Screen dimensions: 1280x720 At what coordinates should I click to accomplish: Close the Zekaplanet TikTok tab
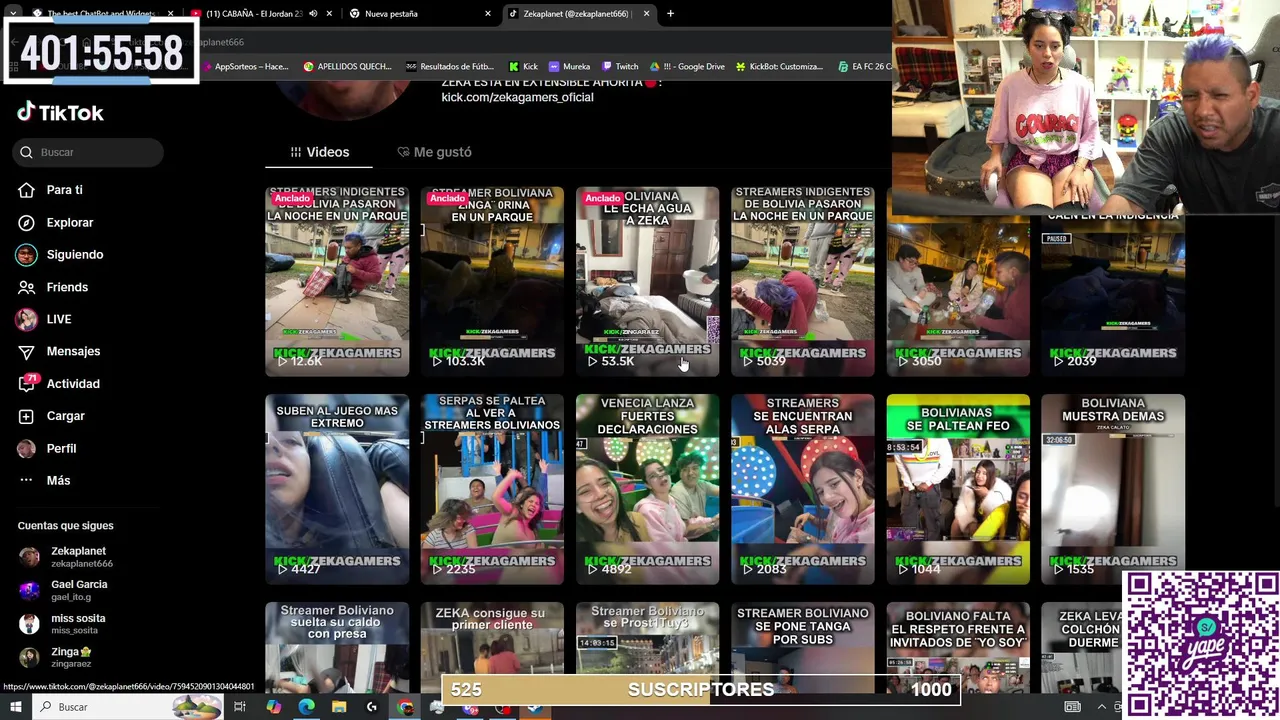647,14
